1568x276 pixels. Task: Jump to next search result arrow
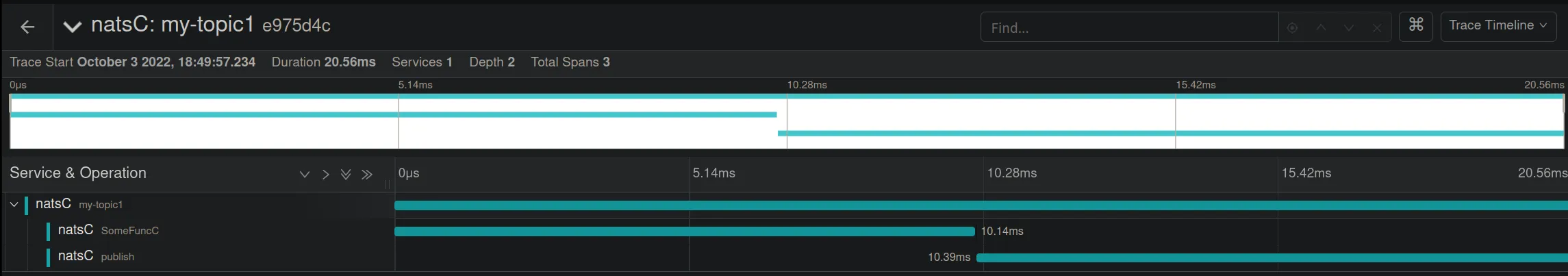[1349, 28]
